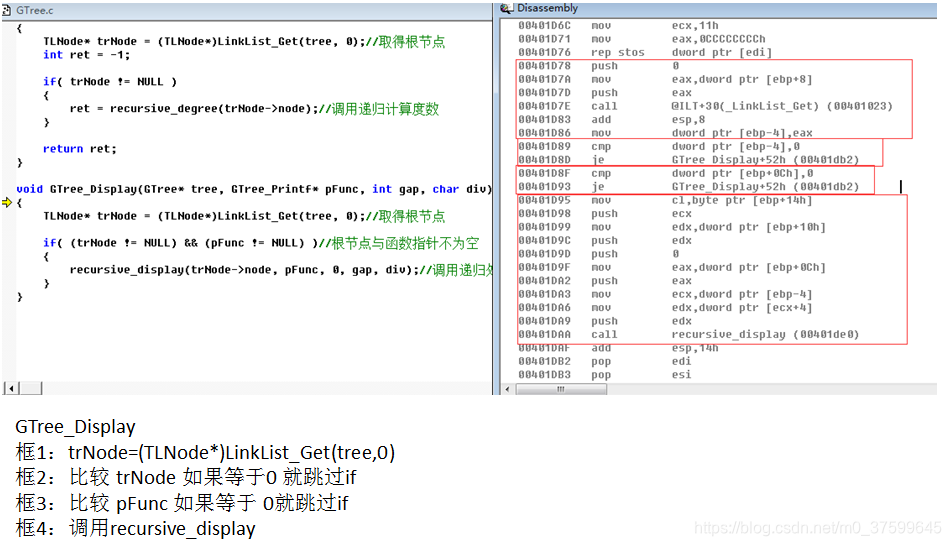Screen dimensions: 951x546
Task: Click disassembly line 00401D99 mov edx,[ebp+10h]
Action: 672,227
